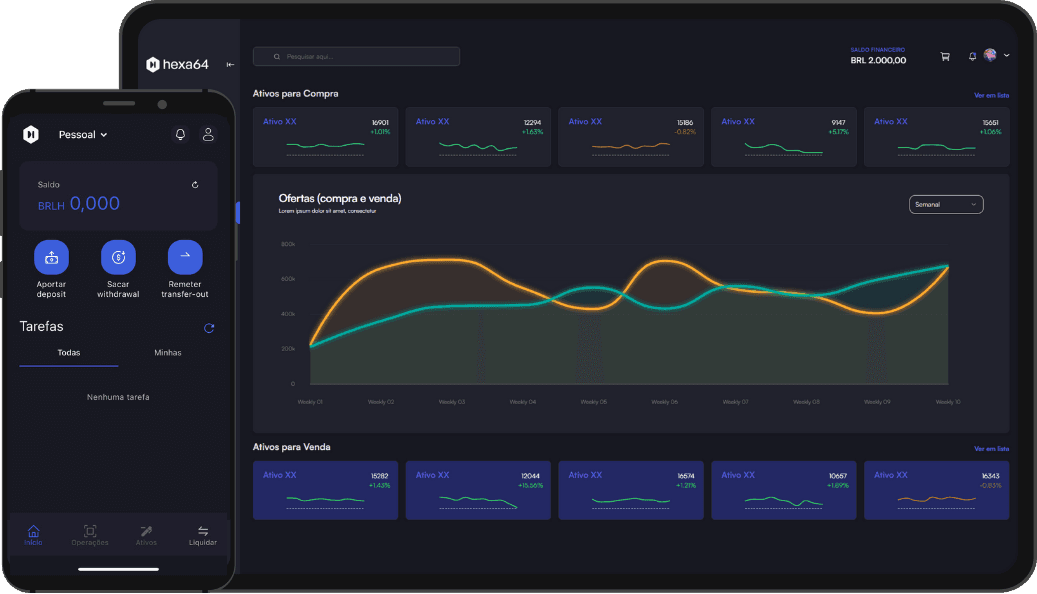Switch to the Minhas tasks tab
This screenshot has height=594, width=1037.
tap(168, 353)
